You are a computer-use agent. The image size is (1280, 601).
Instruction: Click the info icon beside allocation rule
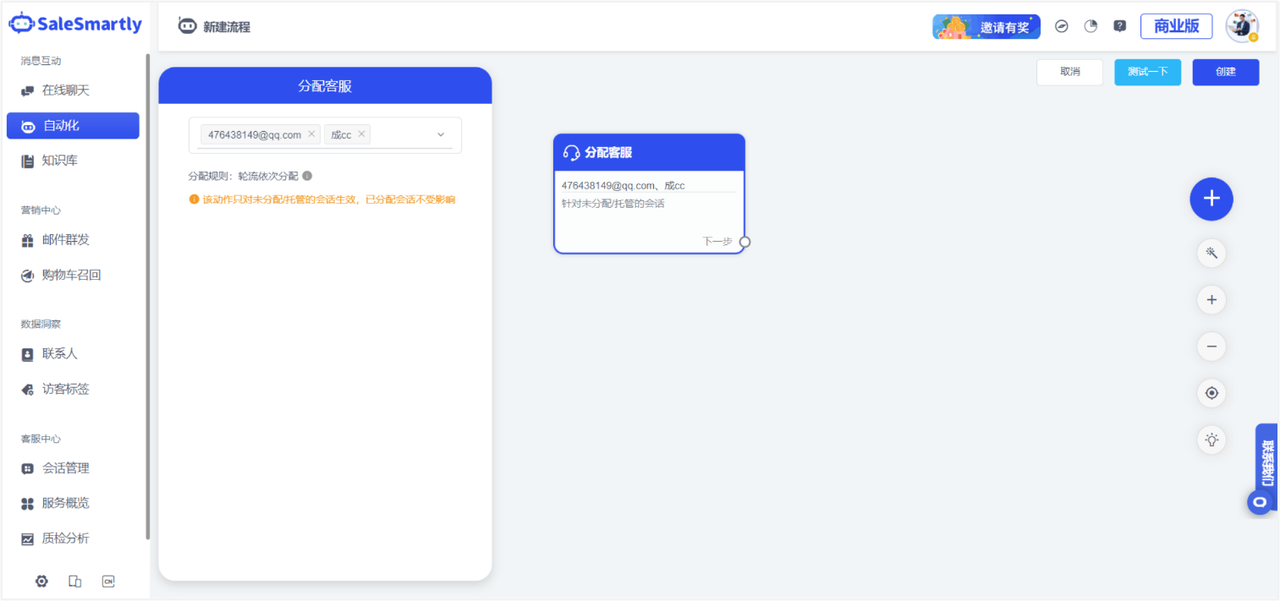point(308,176)
